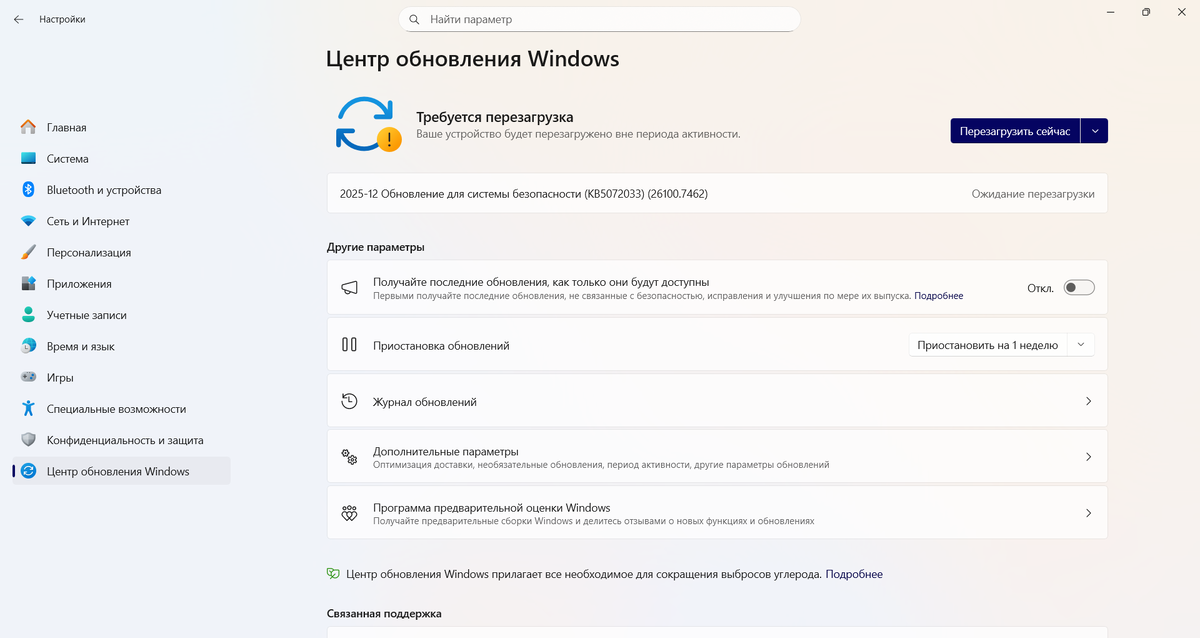Click the Accounts person icon

(28, 315)
